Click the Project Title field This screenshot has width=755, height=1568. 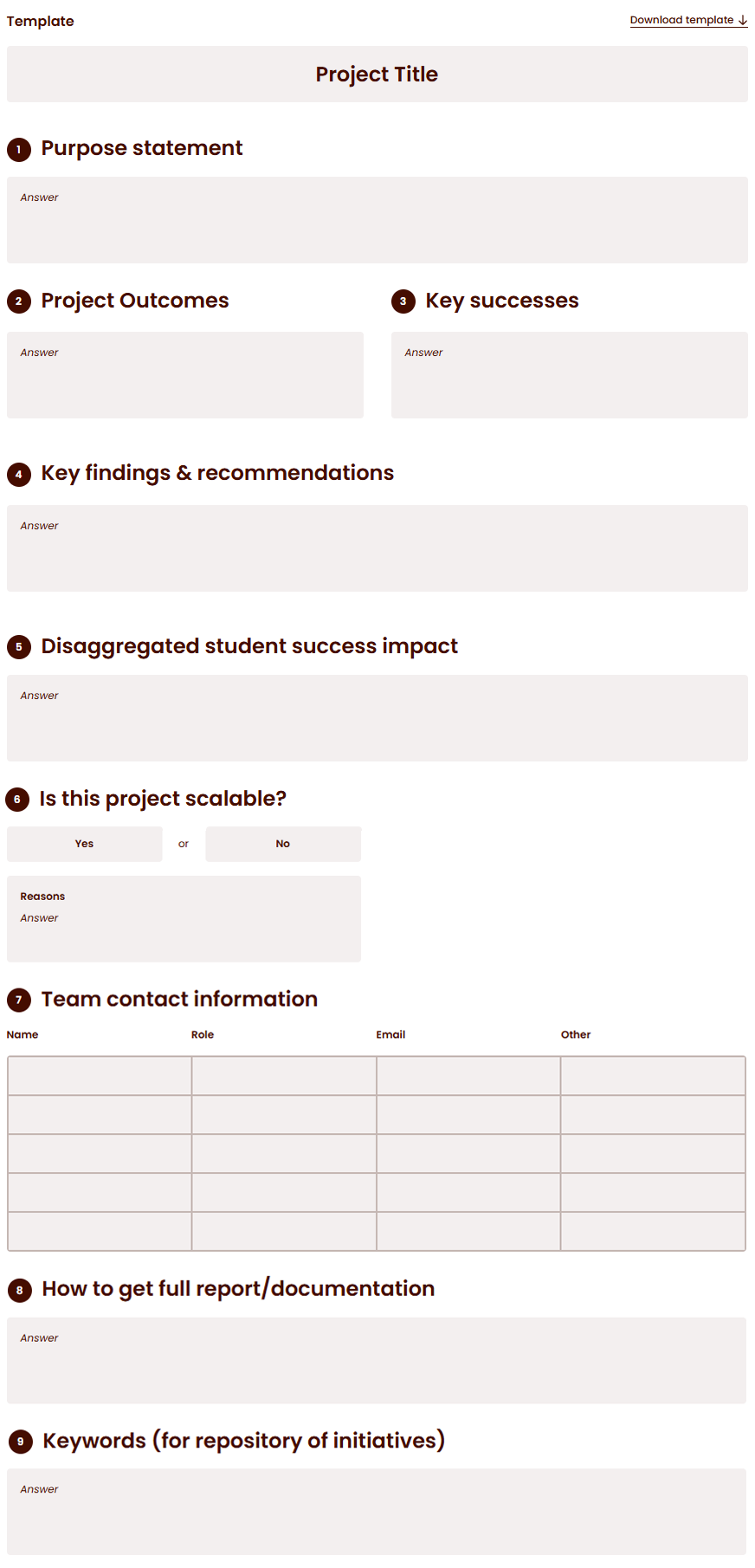click(x=377, y=75)
